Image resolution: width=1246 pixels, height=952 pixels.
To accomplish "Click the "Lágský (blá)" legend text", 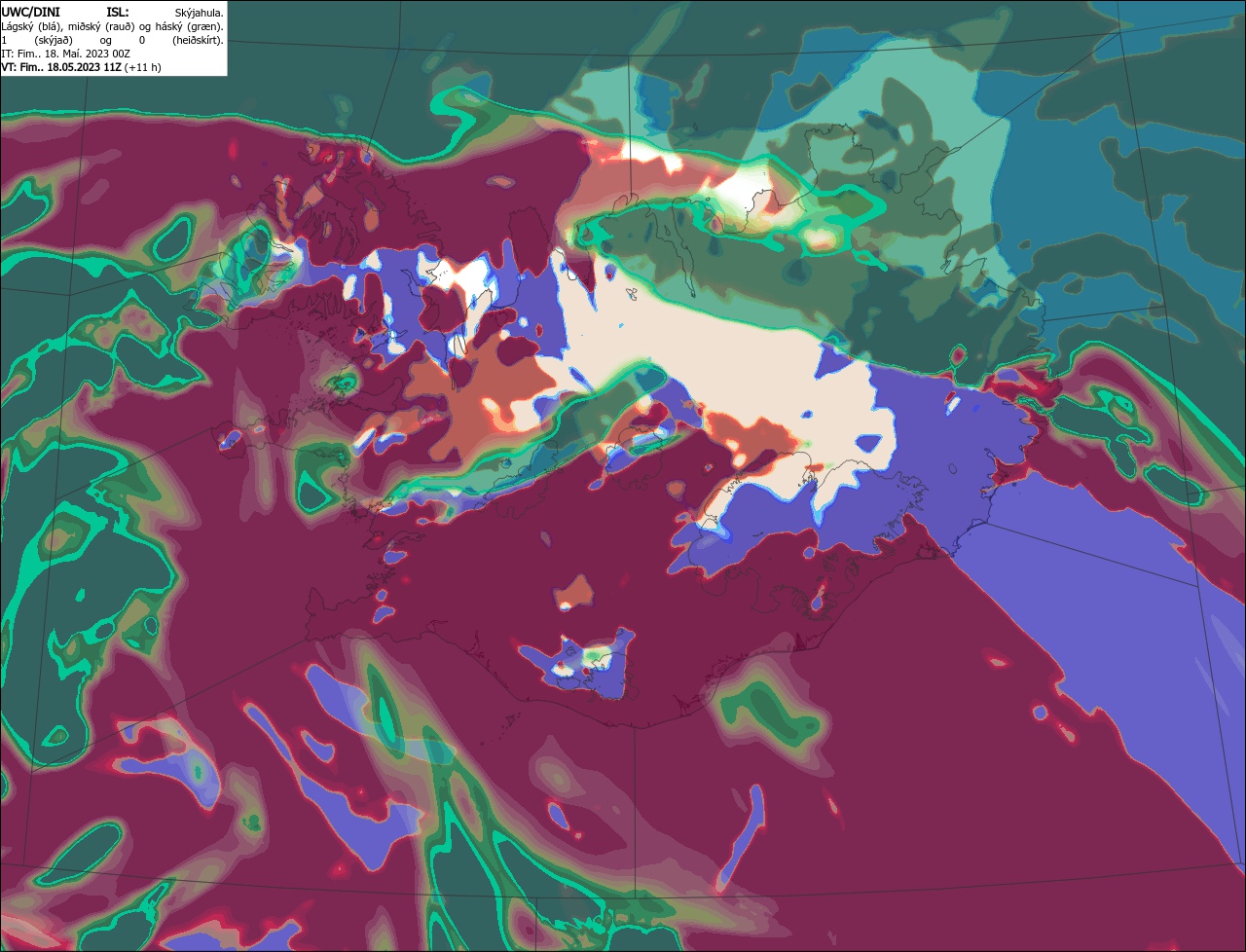I will tap(33, 27).
